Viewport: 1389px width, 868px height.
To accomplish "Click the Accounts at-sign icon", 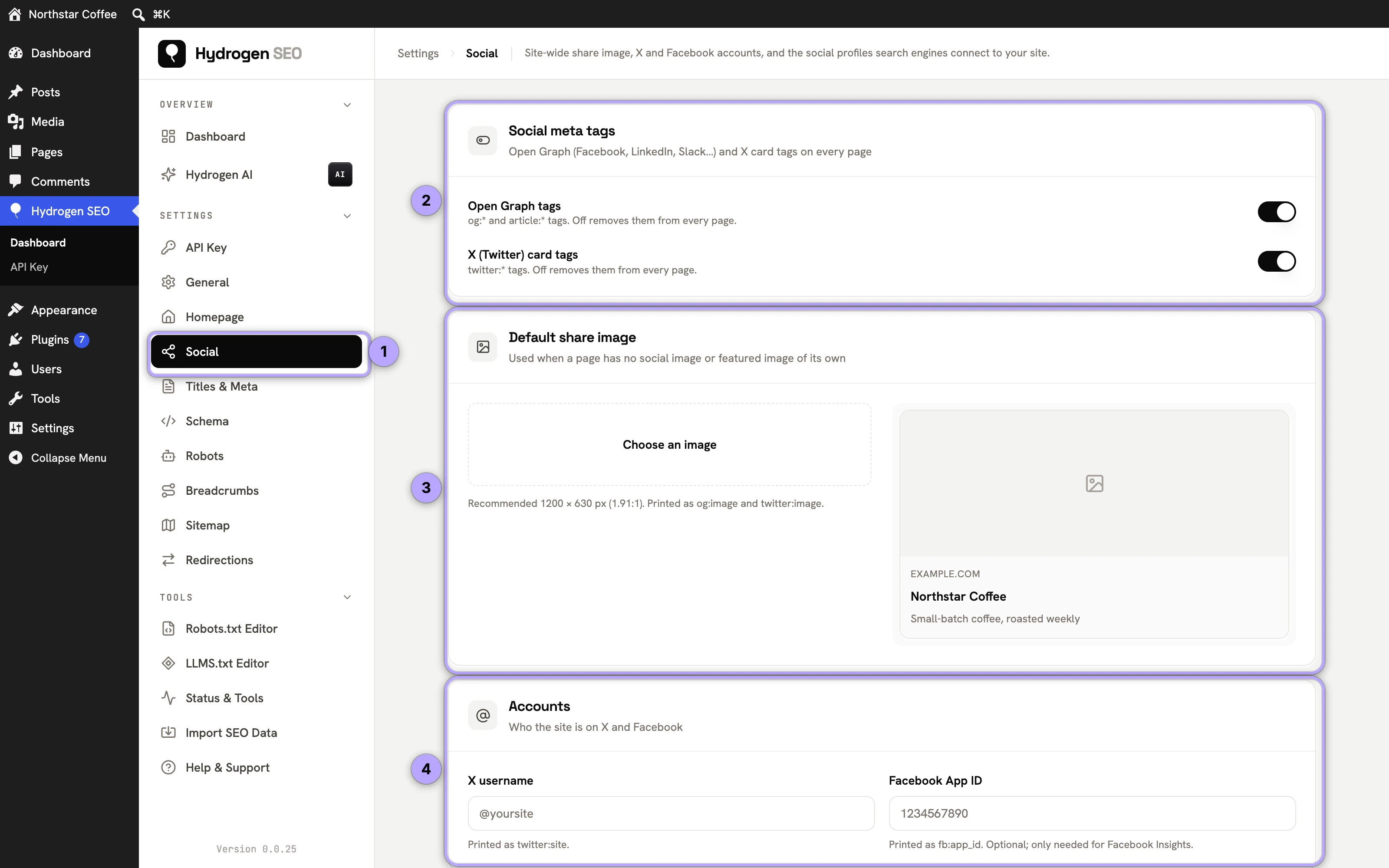I will pyautogui.click(x=483, y=715).
